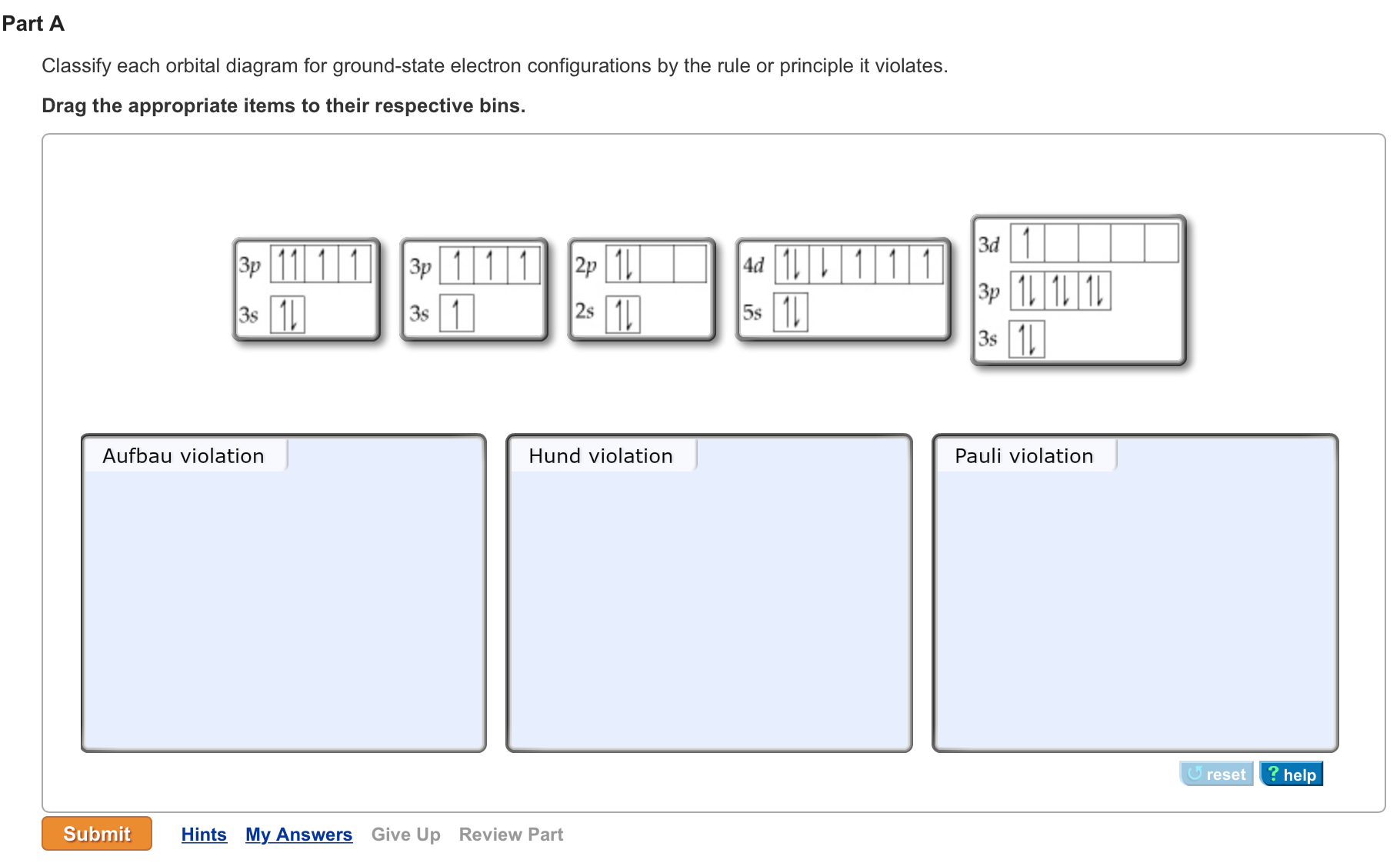Click the orange Submit button

pos(97,834)
